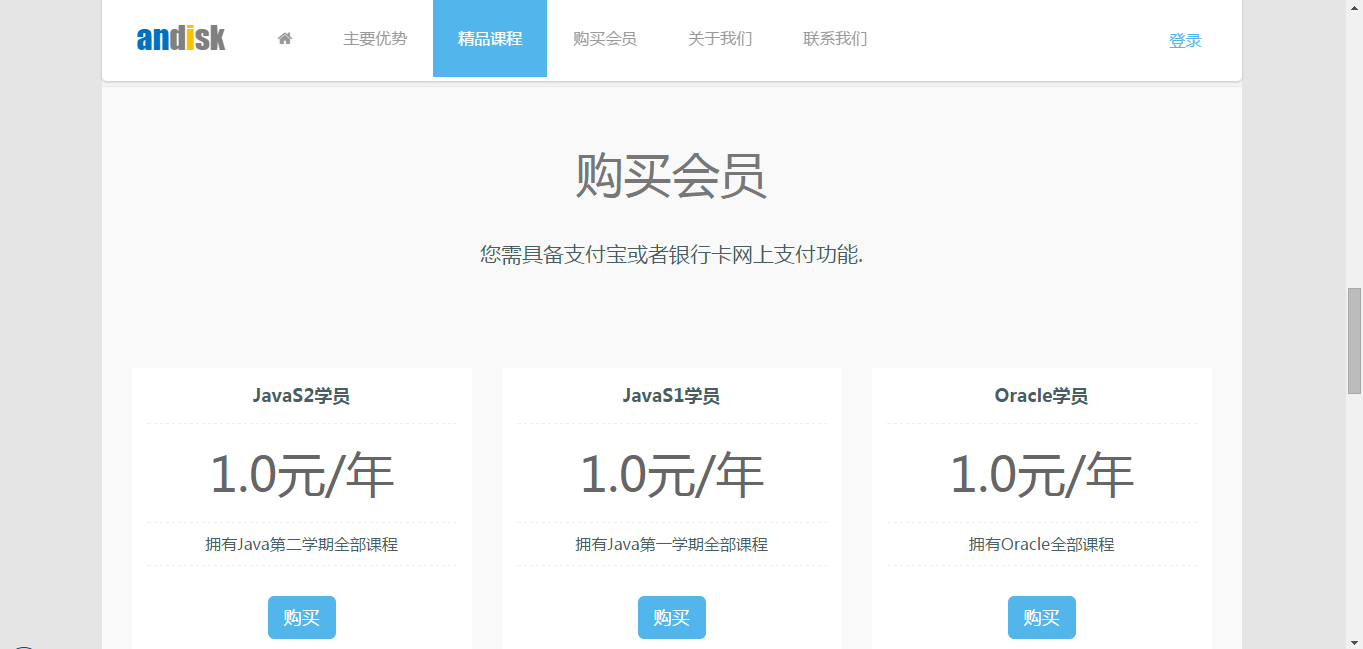Click the vertical scrollbar thumb

pyautogui.click(x=1354, y=340)
